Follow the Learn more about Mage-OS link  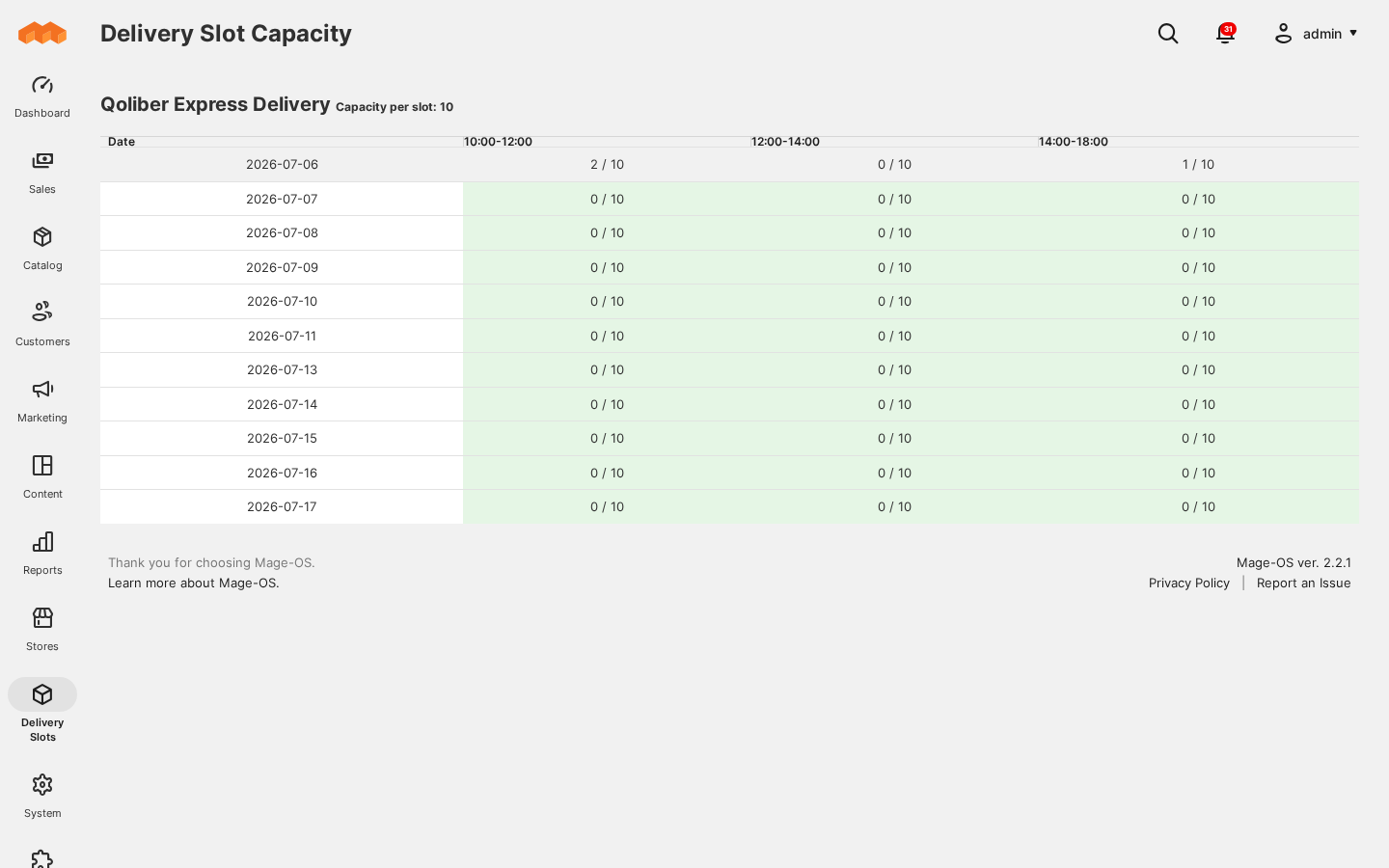194,583
